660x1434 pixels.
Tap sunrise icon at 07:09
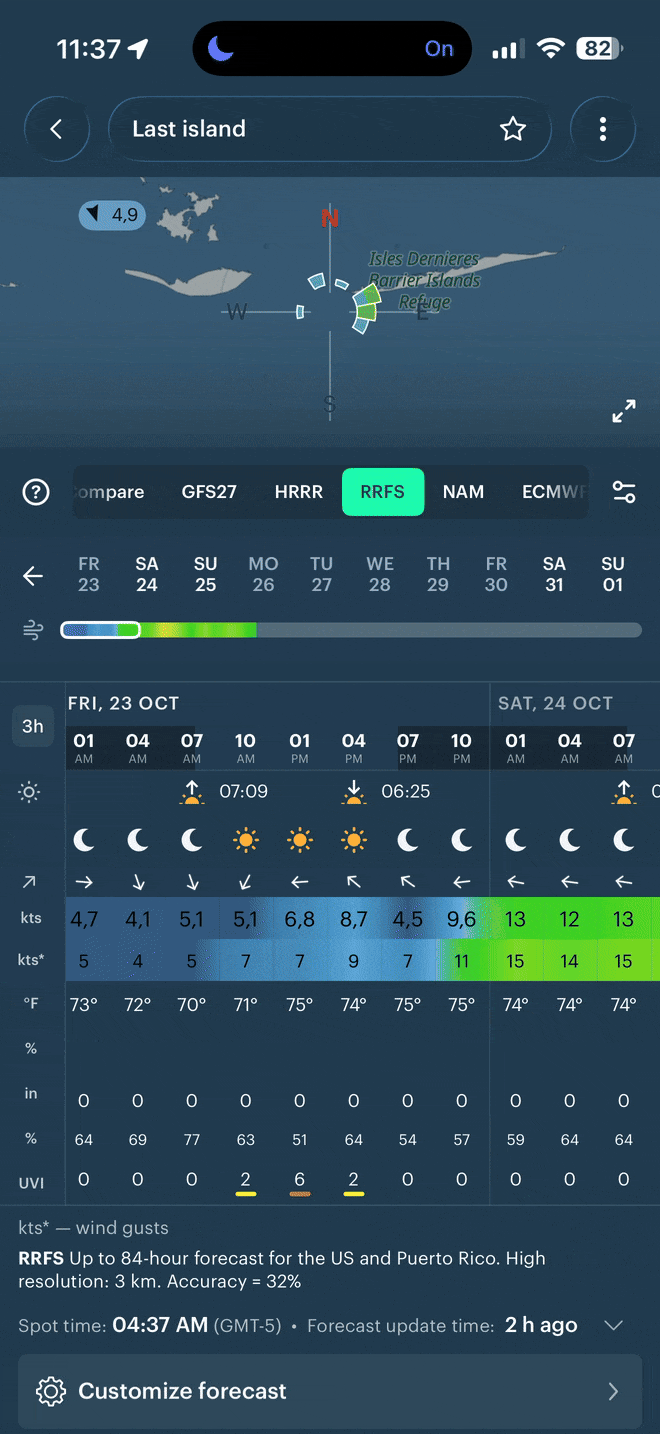coord(192,793)
